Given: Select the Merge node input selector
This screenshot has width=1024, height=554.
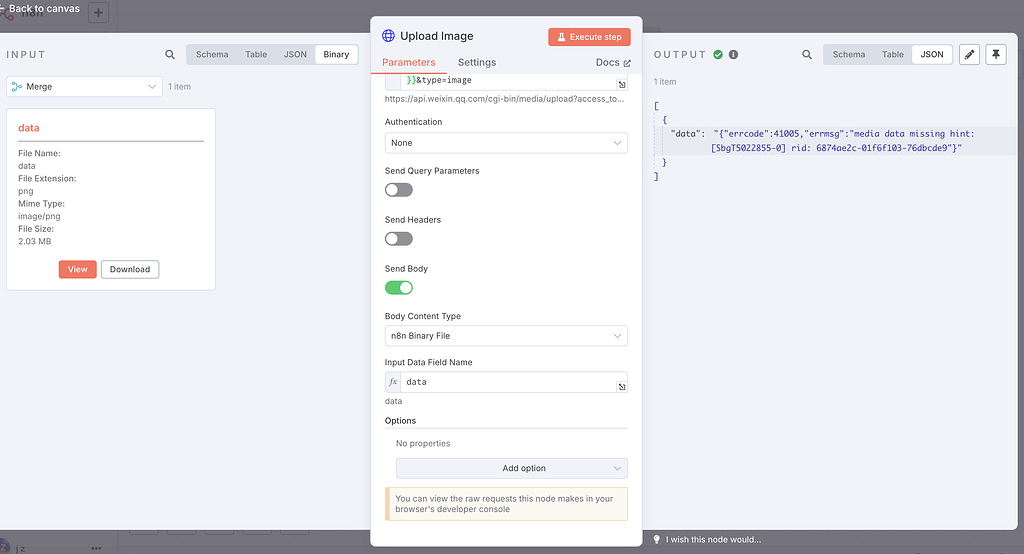Looking at the screenshot, I should point(84,87).
